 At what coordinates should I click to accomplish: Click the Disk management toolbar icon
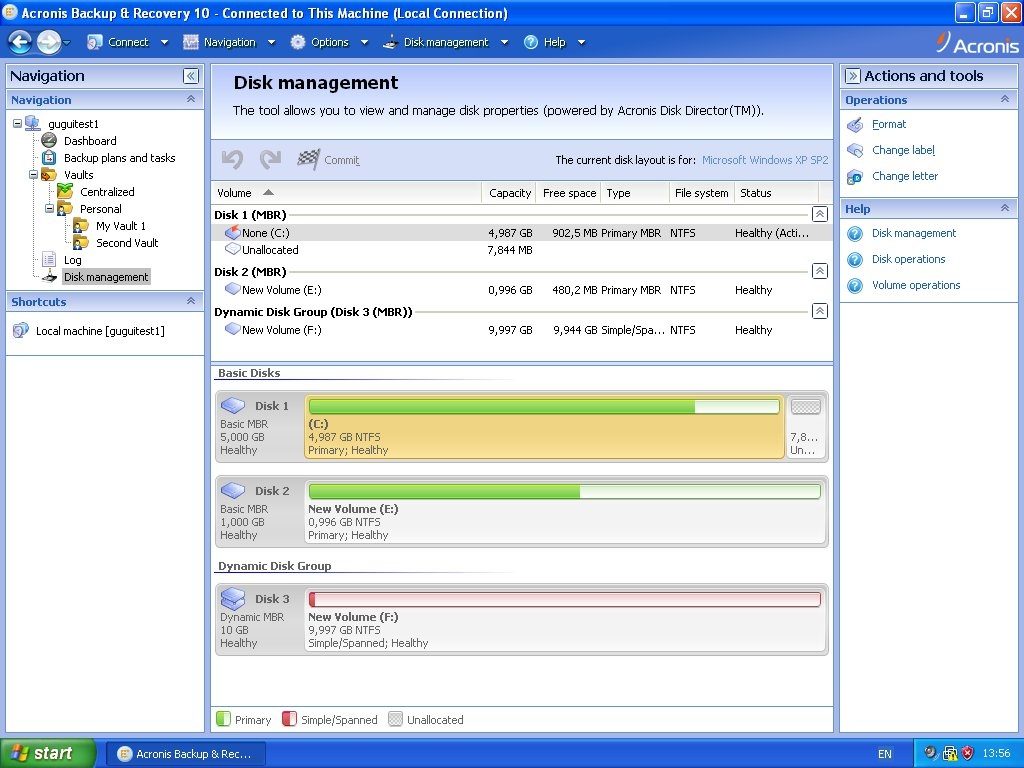coord(390,42)
